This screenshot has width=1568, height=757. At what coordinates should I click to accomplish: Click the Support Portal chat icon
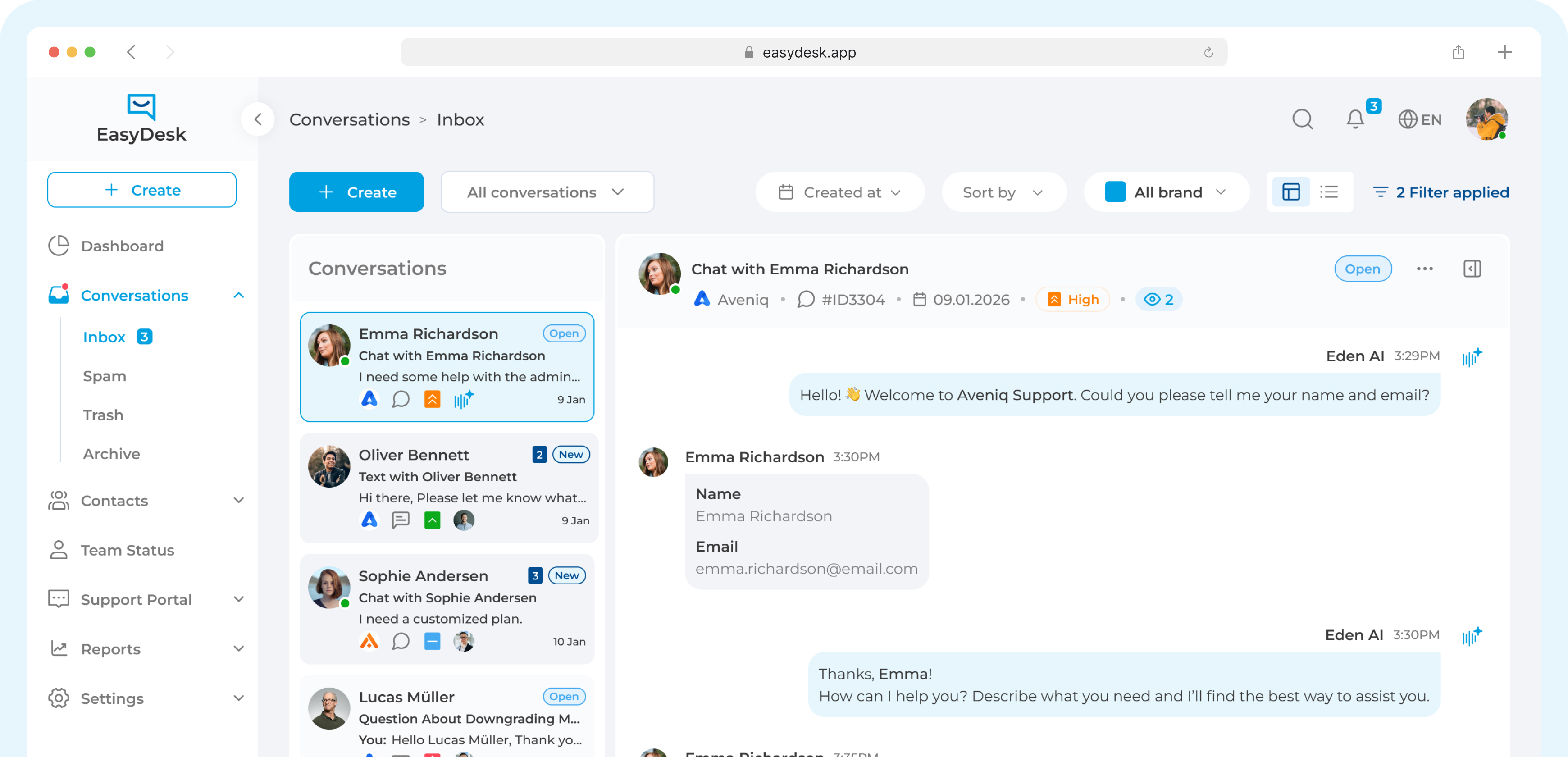point(59,599)
